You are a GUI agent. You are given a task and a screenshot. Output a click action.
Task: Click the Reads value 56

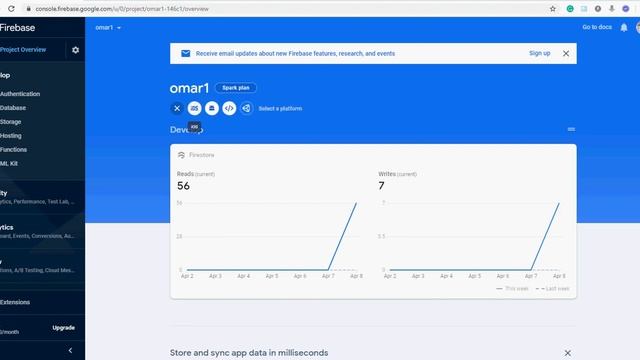(183, 186)
